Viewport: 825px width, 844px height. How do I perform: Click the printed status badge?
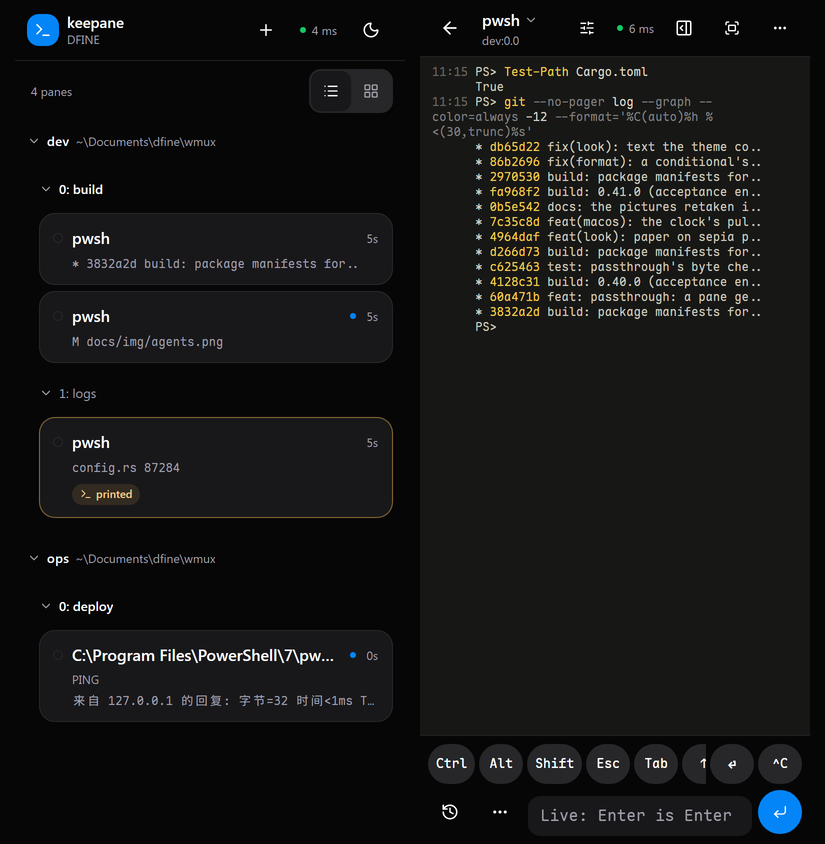pyautogui.click(x=106, y=494)
